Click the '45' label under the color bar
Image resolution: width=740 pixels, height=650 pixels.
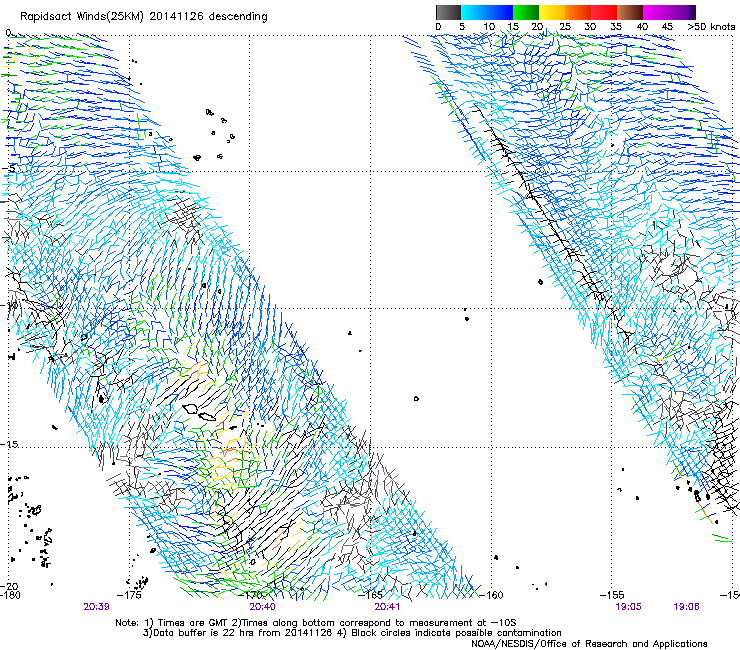point(667,26)
